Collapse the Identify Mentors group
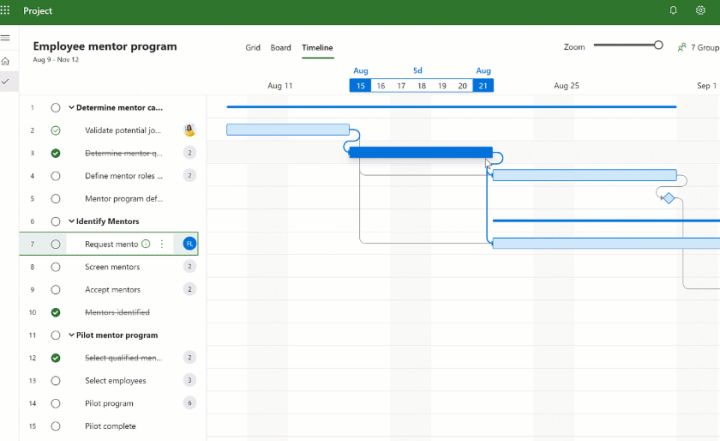Viewport: 720px width, 441px height. tap(71, 221)
